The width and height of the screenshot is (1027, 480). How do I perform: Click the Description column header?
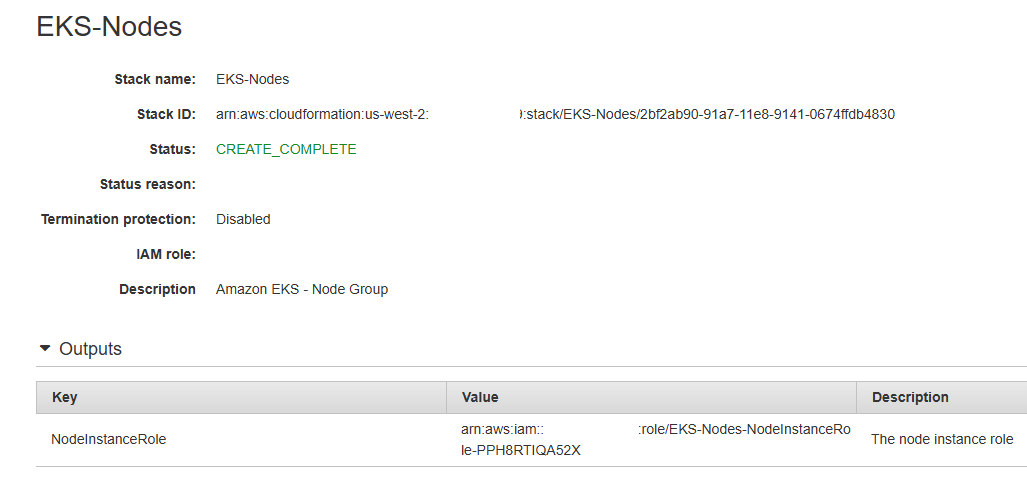tap(910, 397)
